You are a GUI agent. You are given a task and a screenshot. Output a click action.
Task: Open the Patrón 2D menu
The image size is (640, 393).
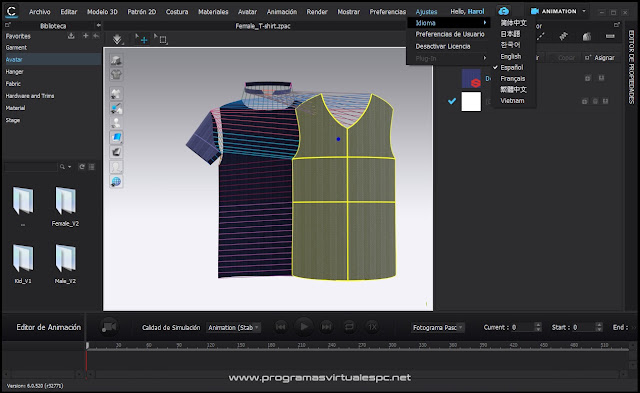(142, 12)
